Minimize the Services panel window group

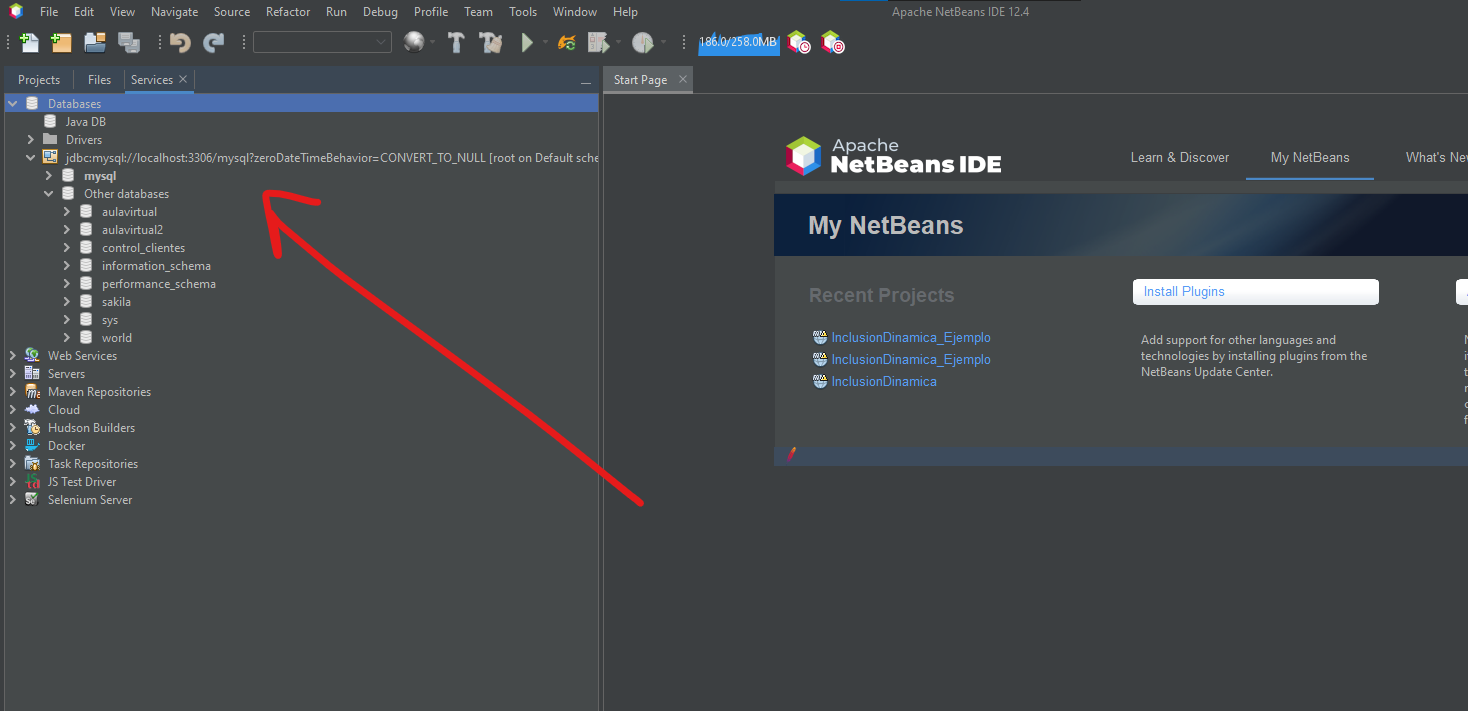(586, 81)
